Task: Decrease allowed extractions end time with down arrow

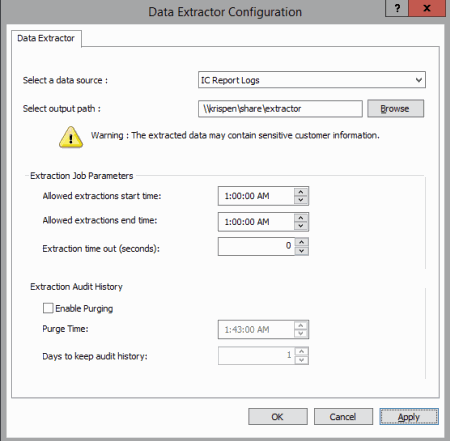Action: click(301, 226)
